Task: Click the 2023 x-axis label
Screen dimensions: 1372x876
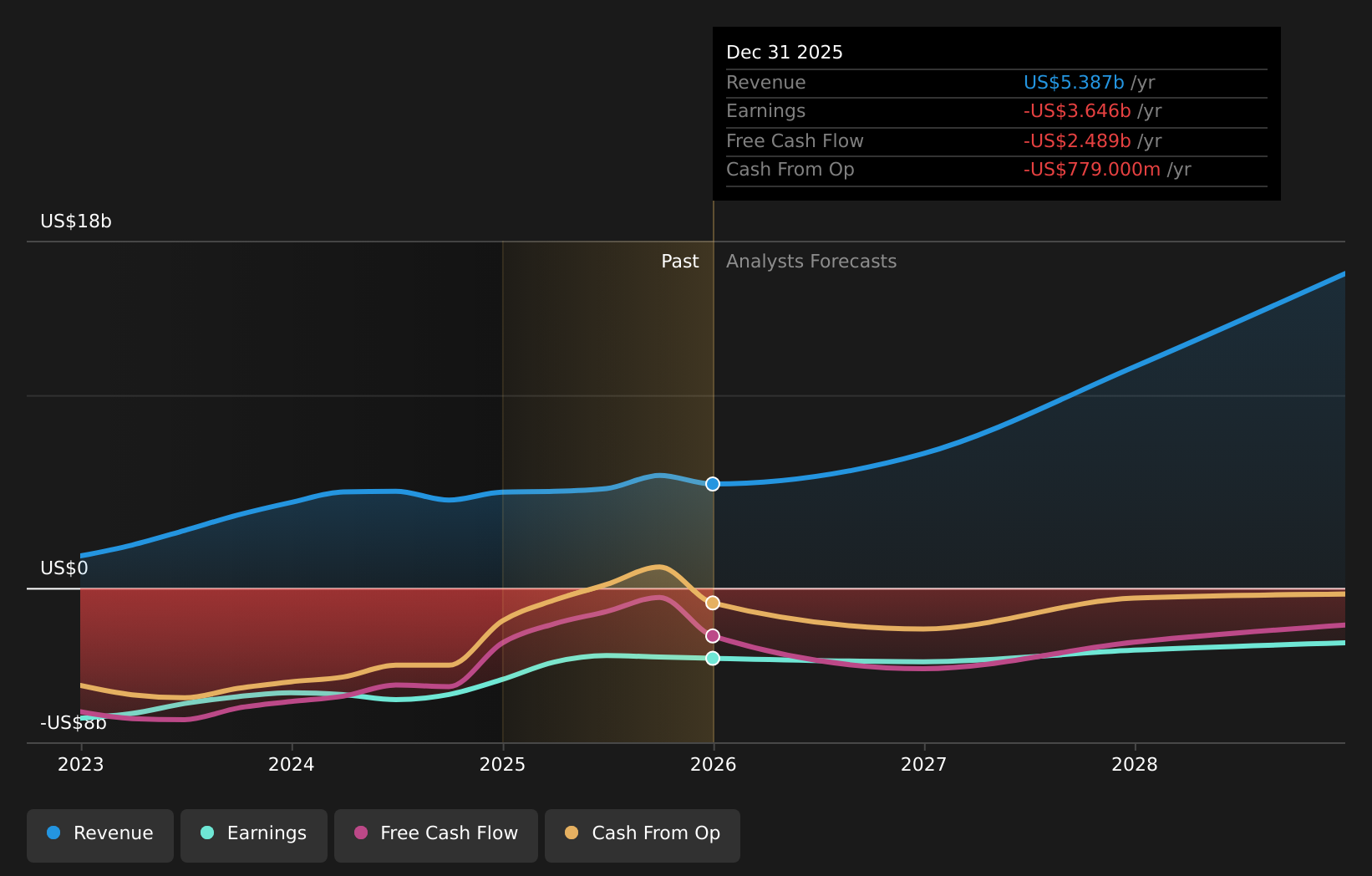Action: pyautogui.click(x=81, y=765)
